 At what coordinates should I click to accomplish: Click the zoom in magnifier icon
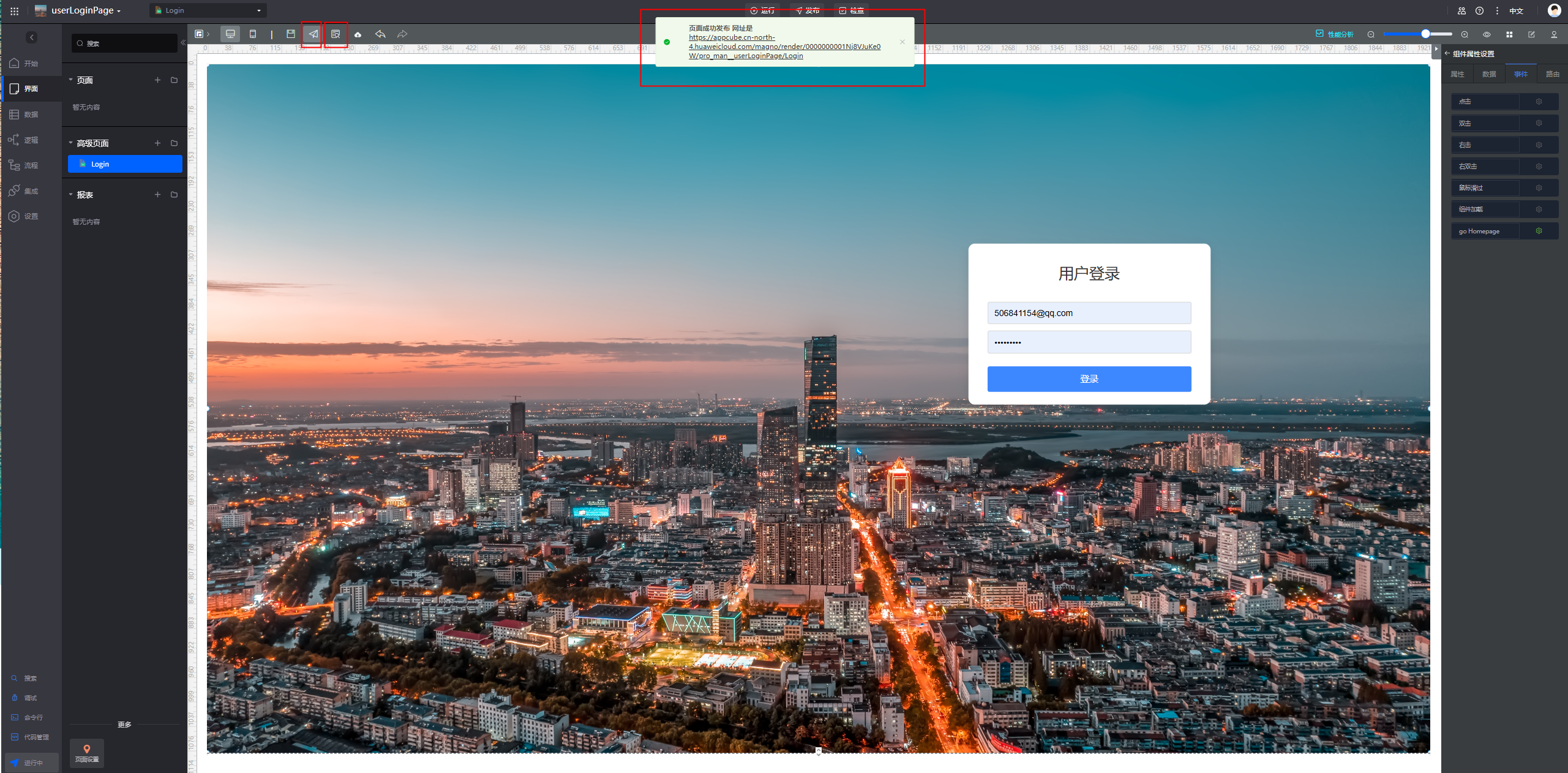(x=1465, y=34)
